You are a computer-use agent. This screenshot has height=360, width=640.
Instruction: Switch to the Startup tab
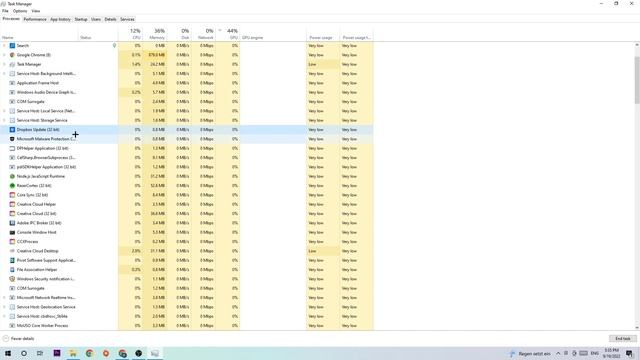point(81,19)
